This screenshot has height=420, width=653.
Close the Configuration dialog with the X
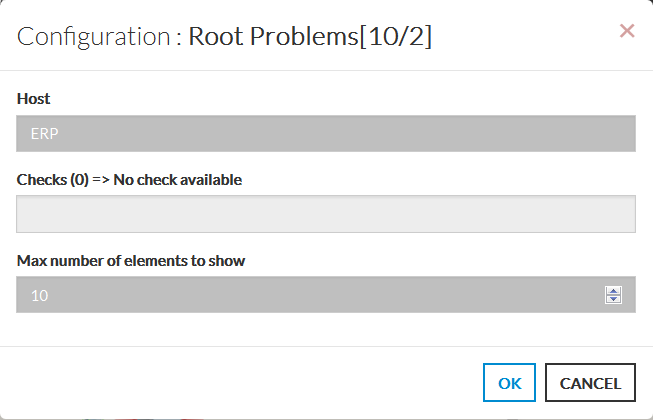coord(627,31)
